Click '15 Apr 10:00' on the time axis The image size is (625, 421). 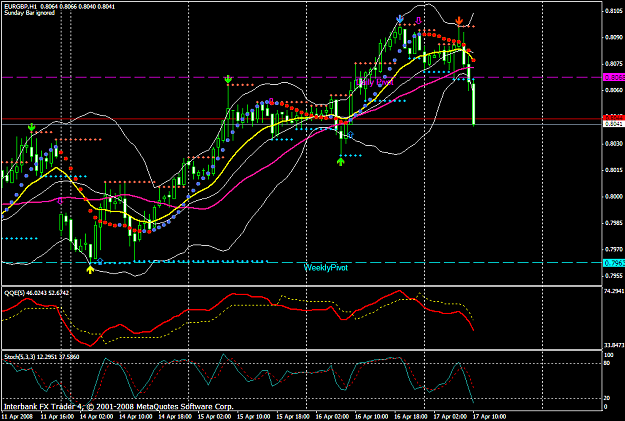click(253, 416)
